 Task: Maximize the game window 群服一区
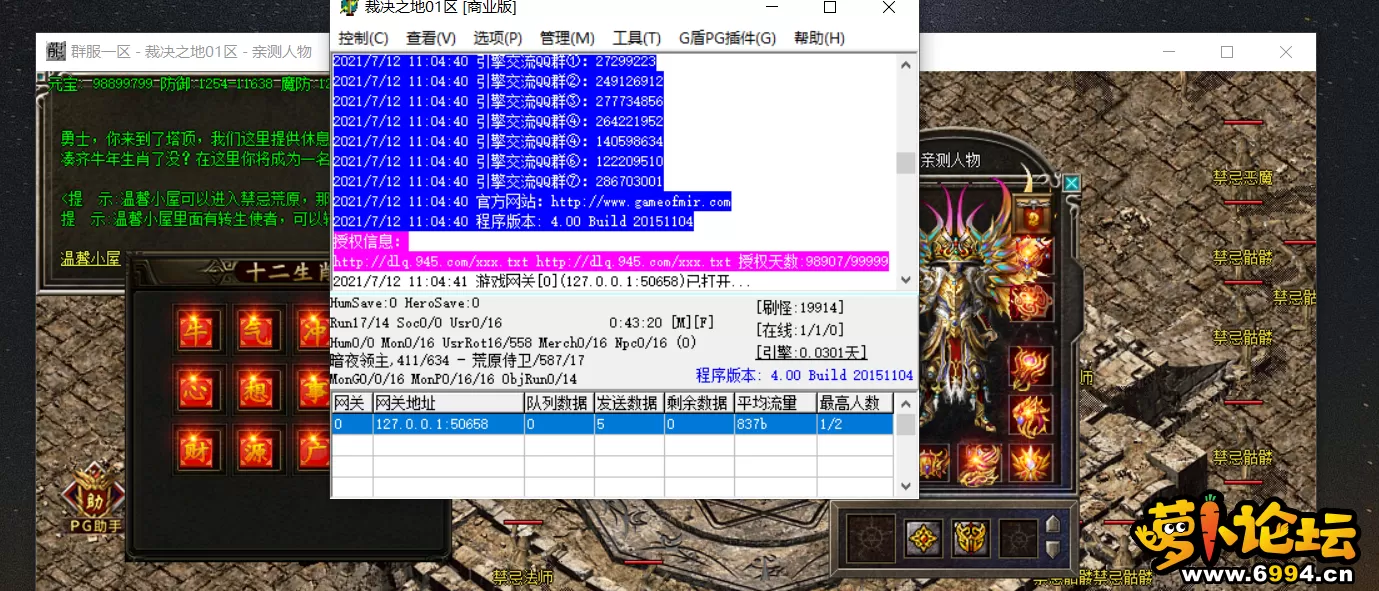click(x=1226, y=52)
